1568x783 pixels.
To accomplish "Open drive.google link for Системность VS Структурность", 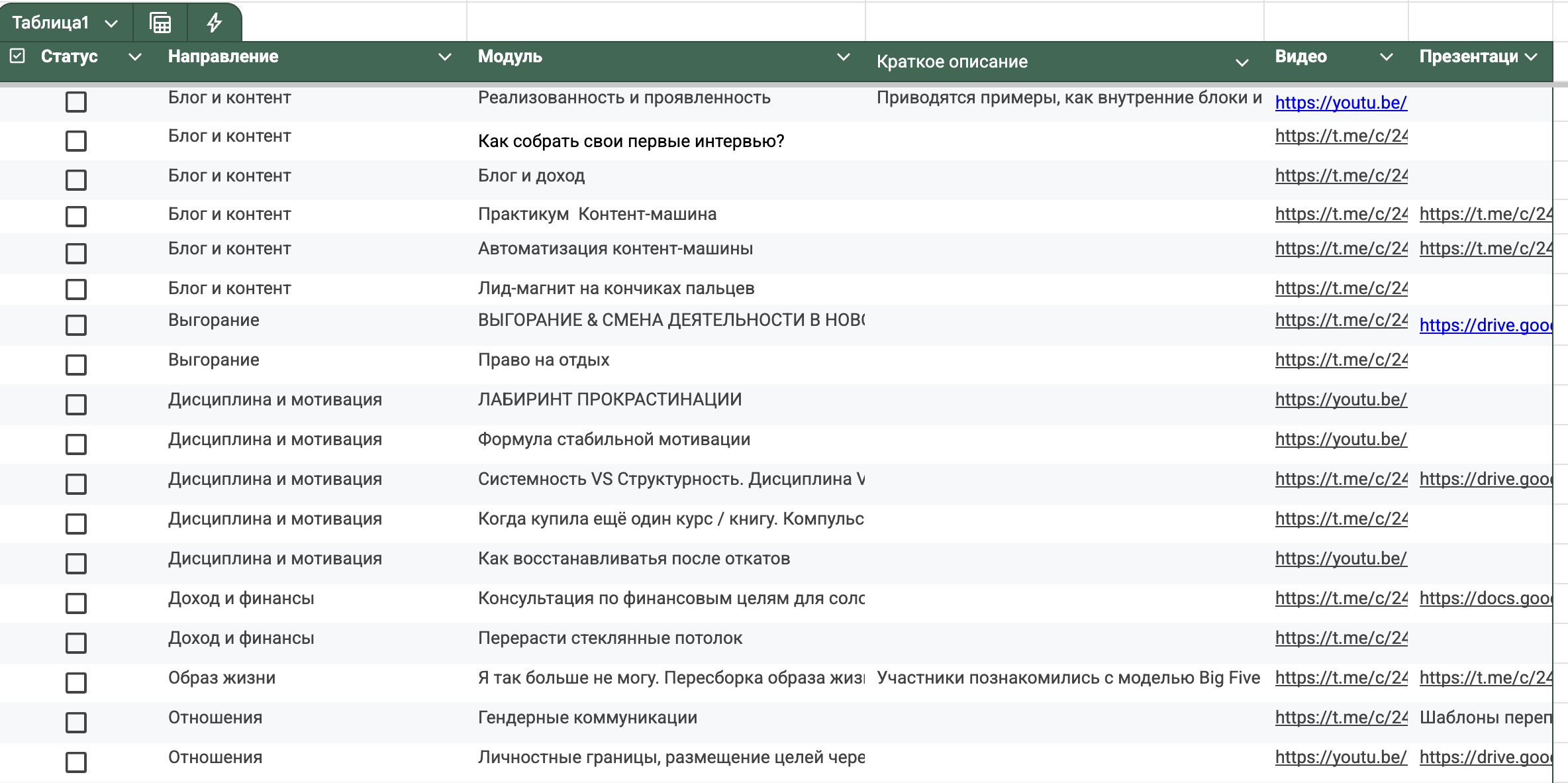I will [1486, 479].
